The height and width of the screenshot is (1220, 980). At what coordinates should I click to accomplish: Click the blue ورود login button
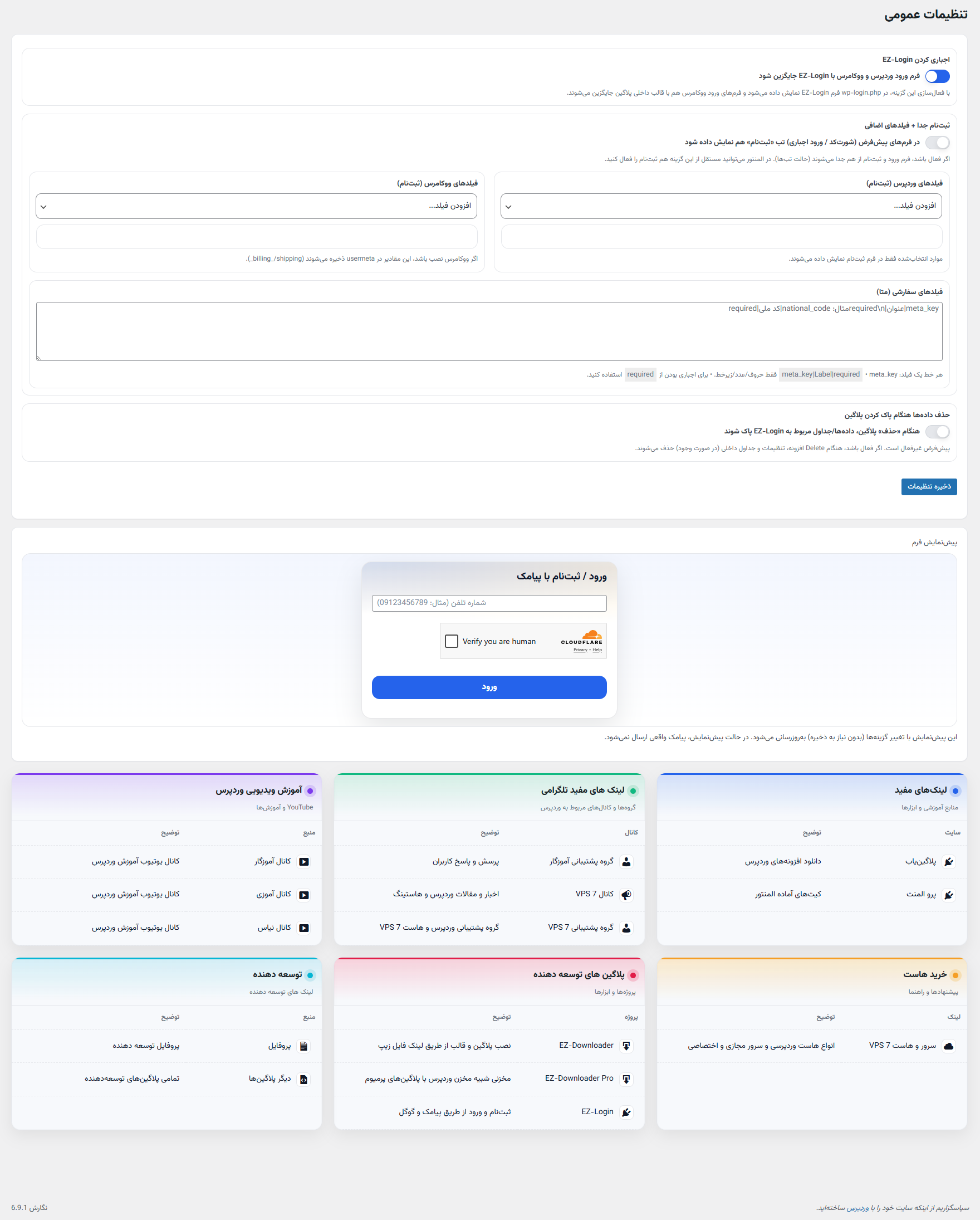(489, 687)
